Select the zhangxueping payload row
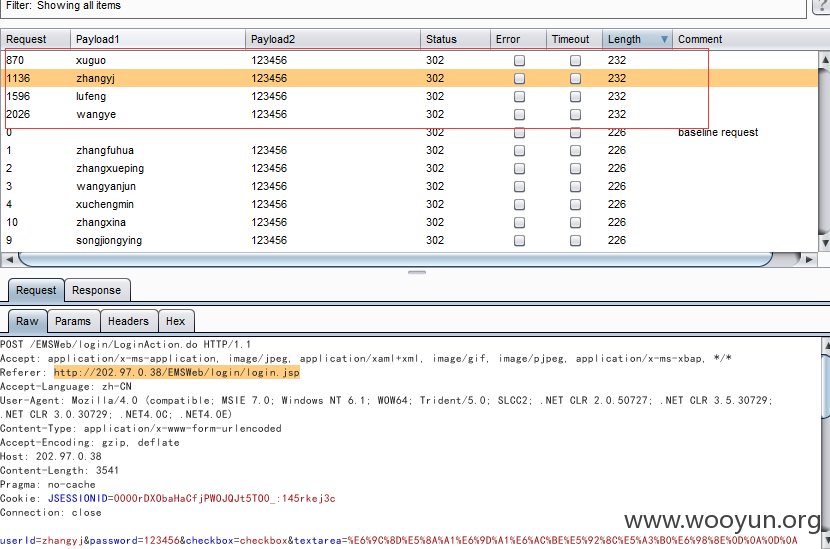 [x=409, y=168]
